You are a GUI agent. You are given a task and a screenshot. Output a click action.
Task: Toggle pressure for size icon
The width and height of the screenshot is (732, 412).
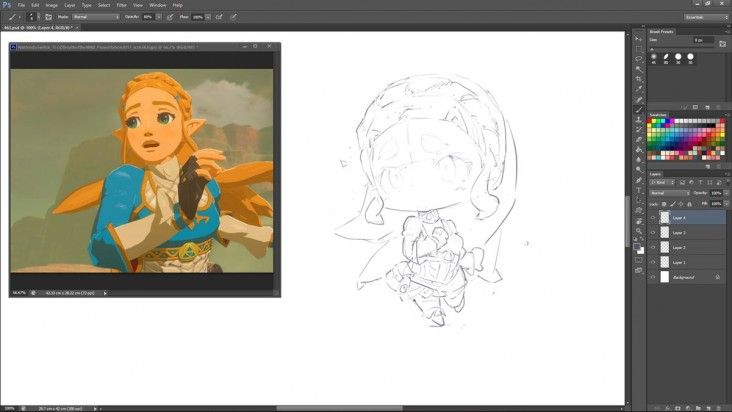(233, 17)
